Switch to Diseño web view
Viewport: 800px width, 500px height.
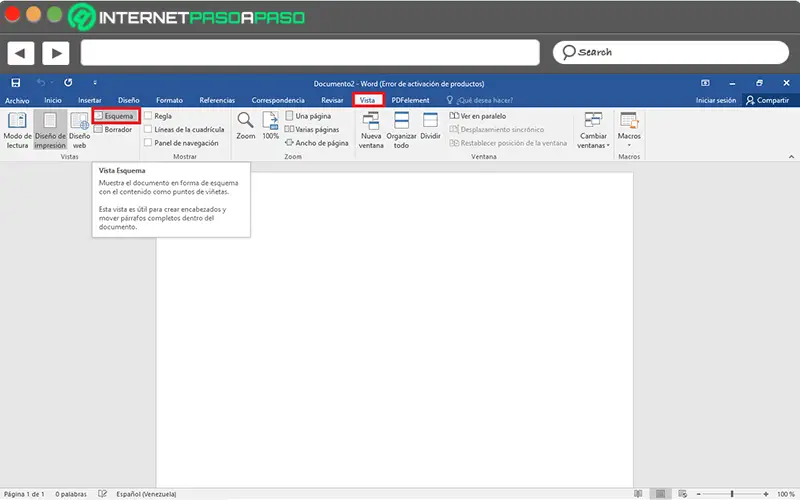[x=80, y=131]
